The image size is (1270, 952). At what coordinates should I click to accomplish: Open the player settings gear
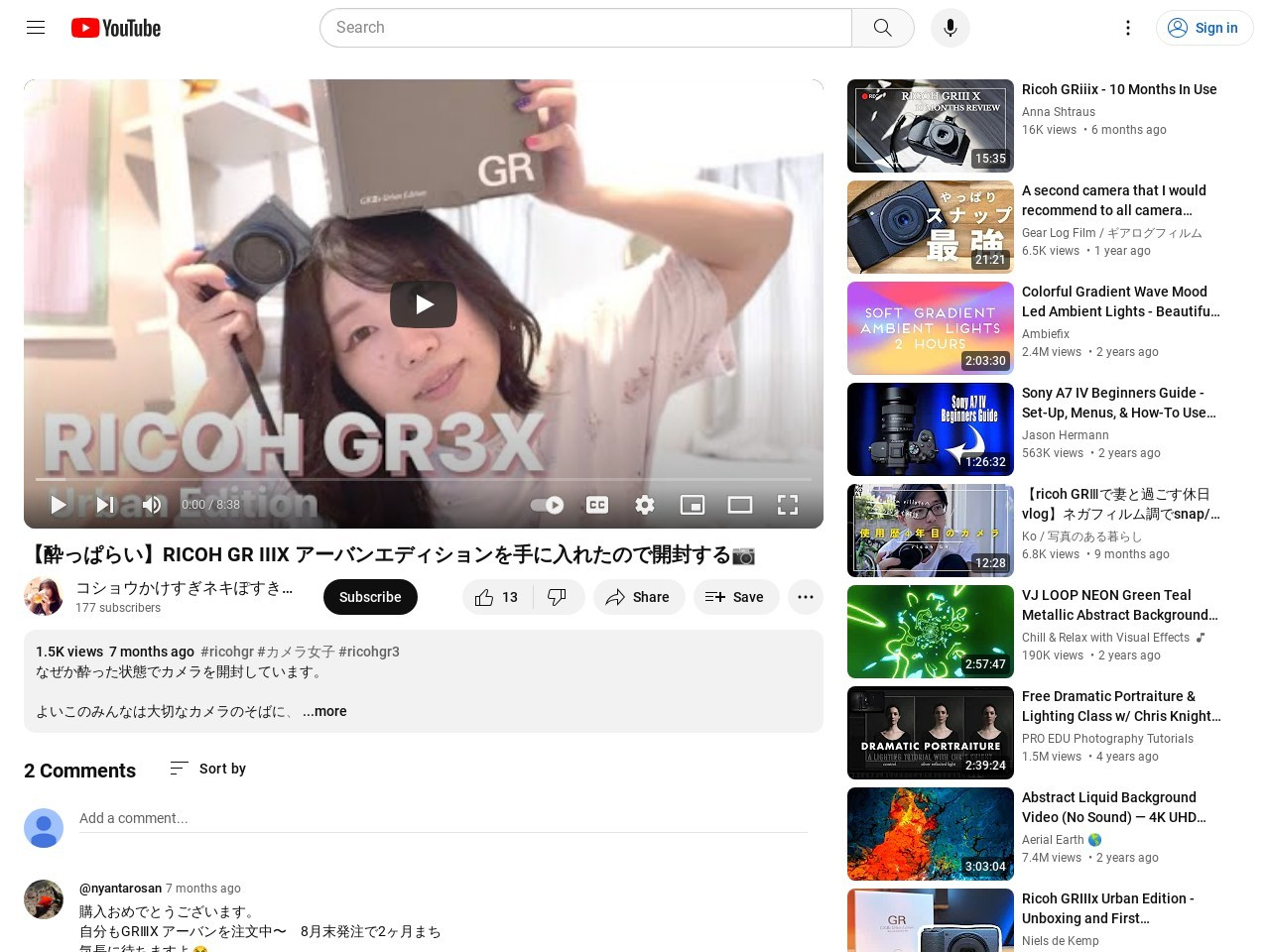[x=645, y=505]
